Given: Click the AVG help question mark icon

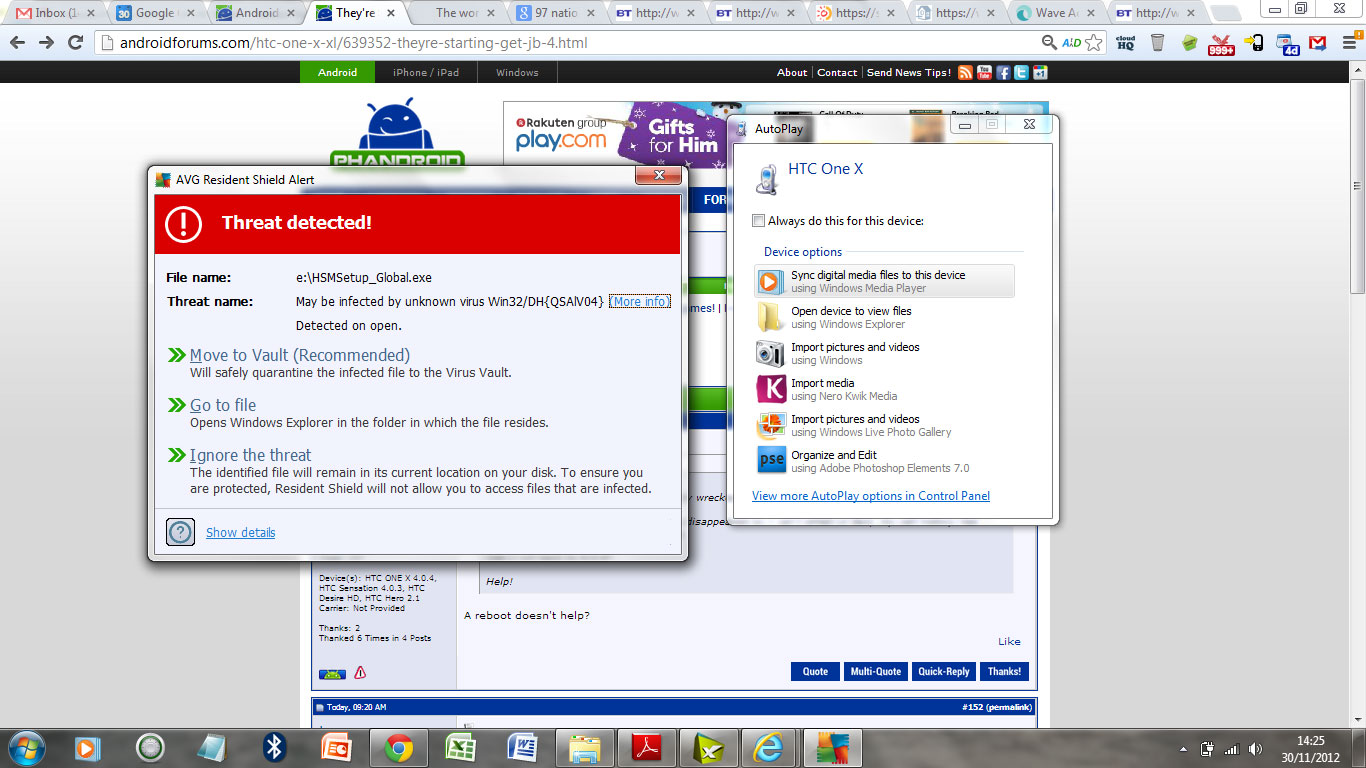Looking at the screenshot, I should coord(180,532).
